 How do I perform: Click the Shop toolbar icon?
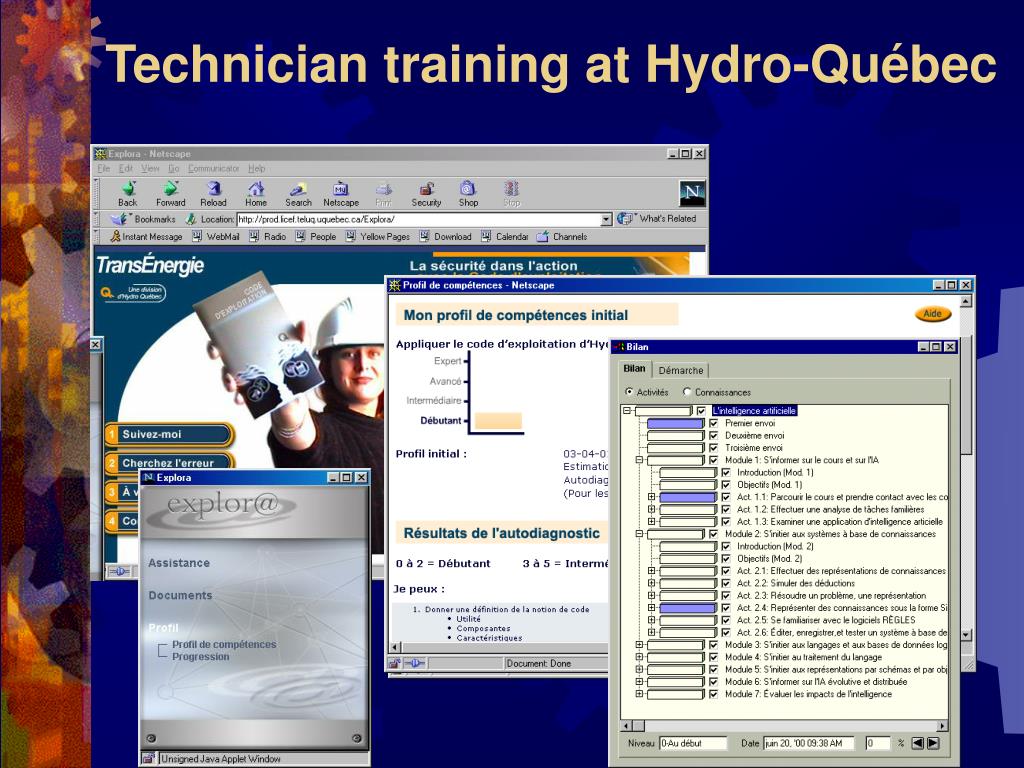coord(468,194)
